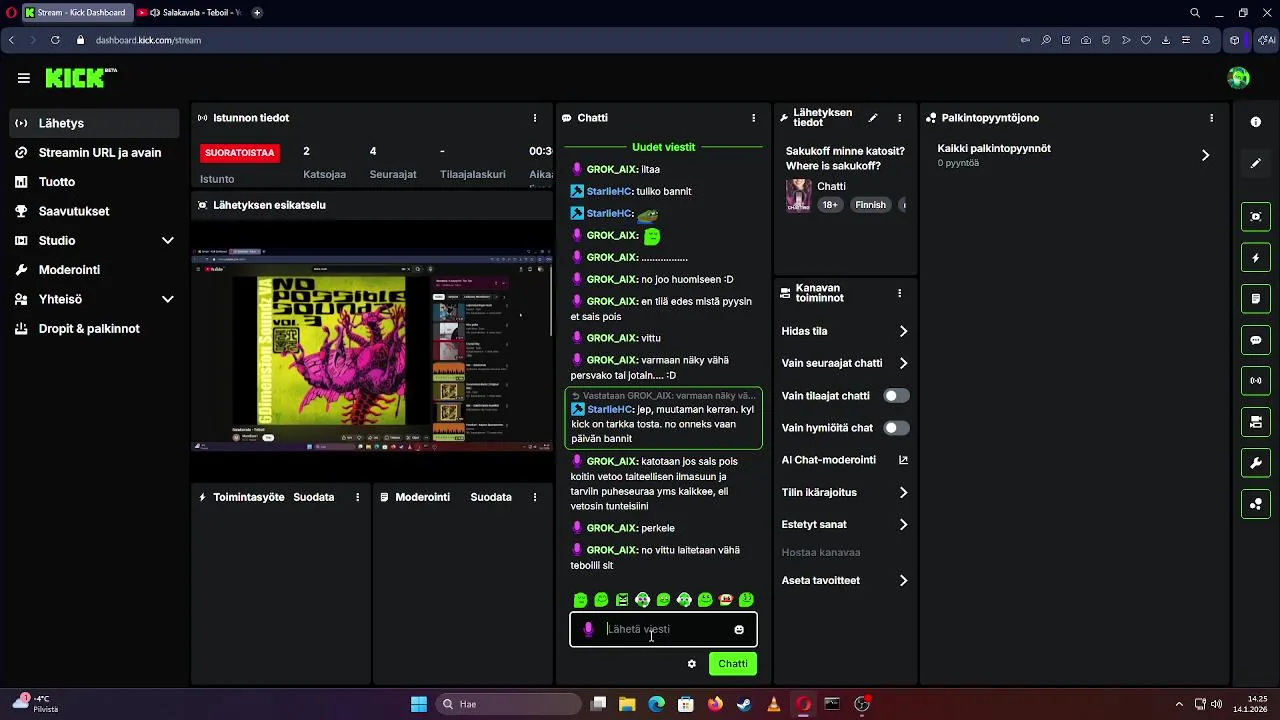Image resolution: width=1280 pixels, height=720 pixels.
Task: Open chat settings gear icon
Action: [x=691, y=664]
